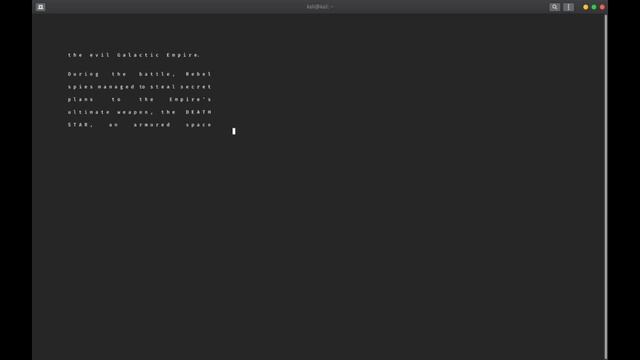
Task: Maximize the terminal with the green button
Action: tap(594, 7)
